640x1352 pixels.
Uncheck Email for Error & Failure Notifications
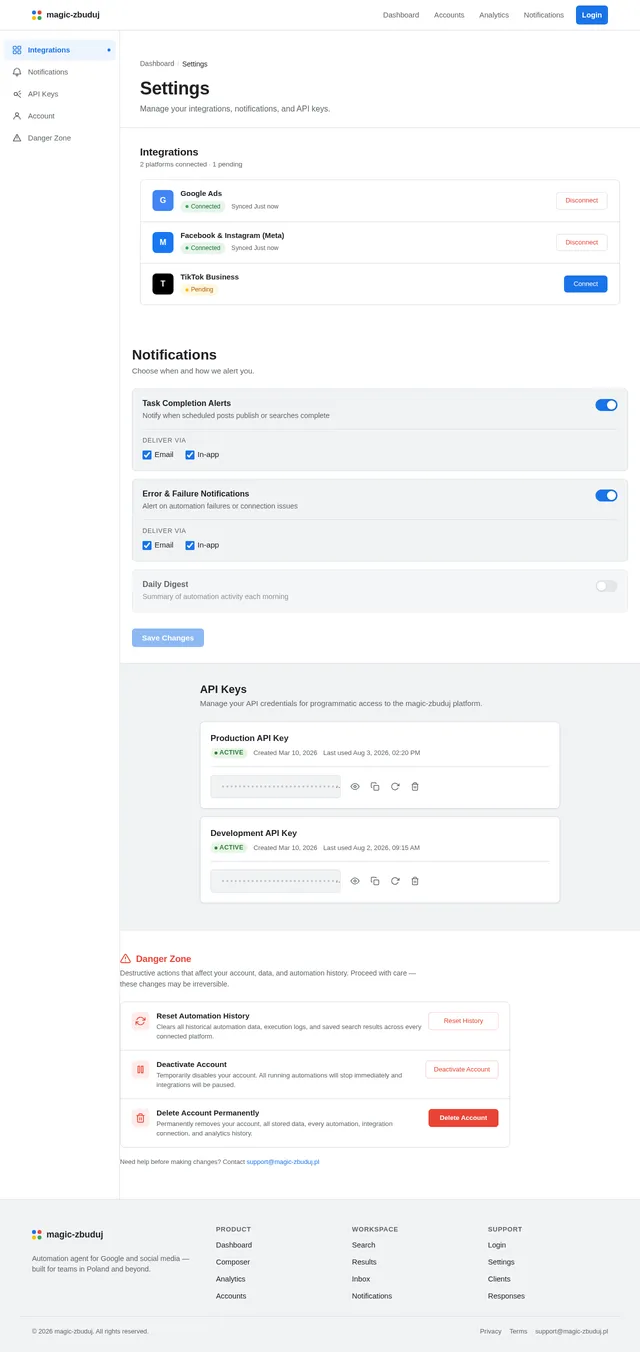pyautogui.click(x=147, y=545)
